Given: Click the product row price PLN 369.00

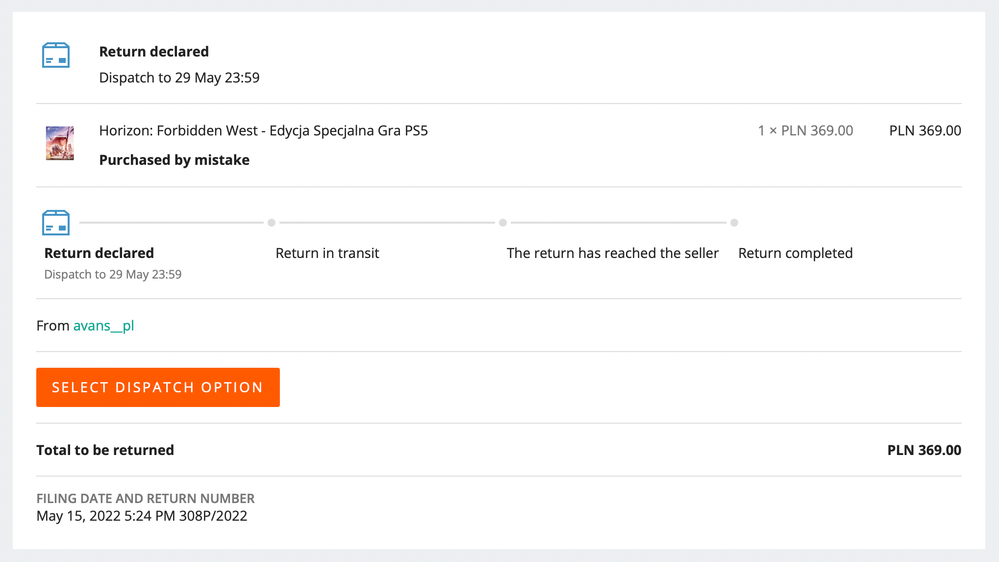Looking at the screenshot, I should click(x=925, y=131).
